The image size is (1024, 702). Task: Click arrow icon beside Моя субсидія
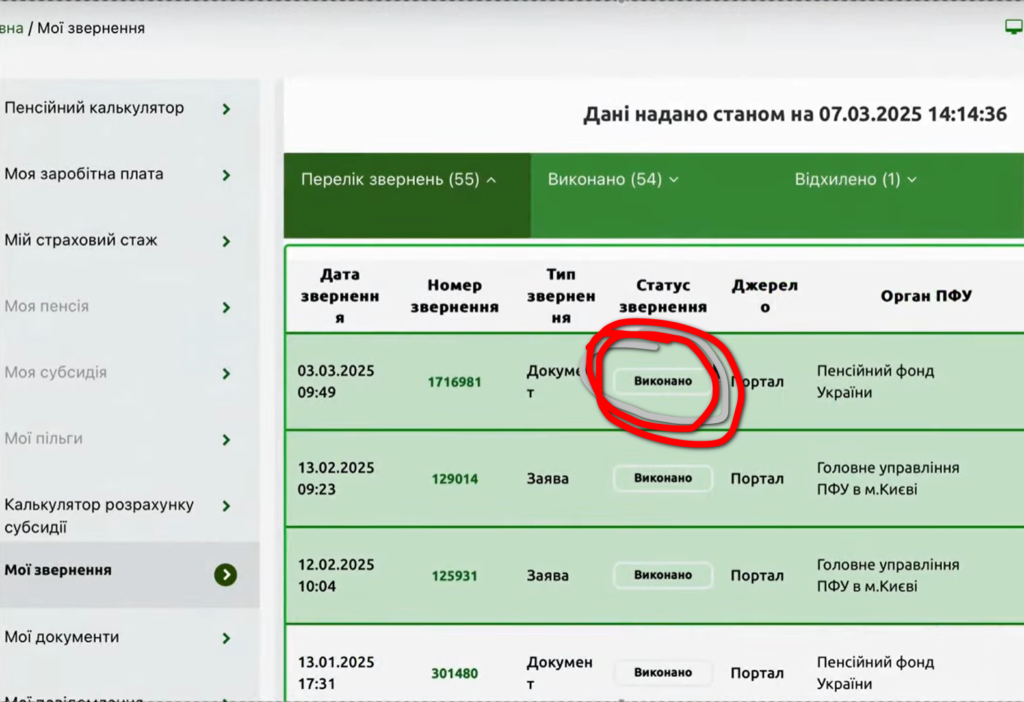tap(227, 374)
